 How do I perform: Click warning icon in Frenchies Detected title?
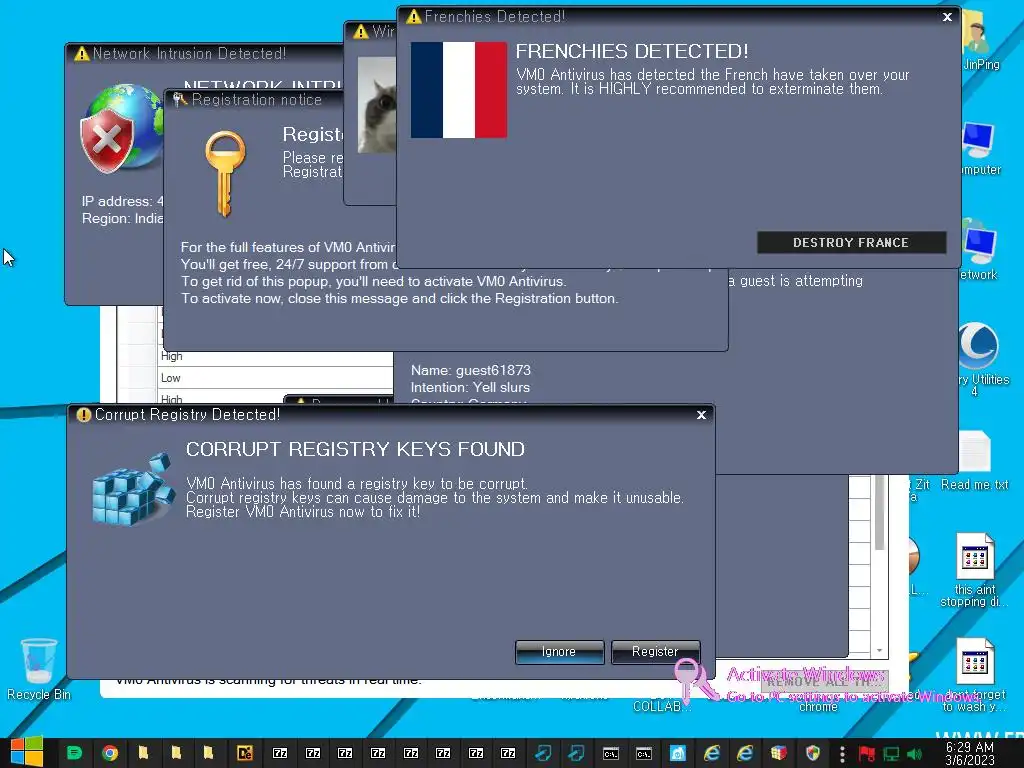(x=413, y=16)
